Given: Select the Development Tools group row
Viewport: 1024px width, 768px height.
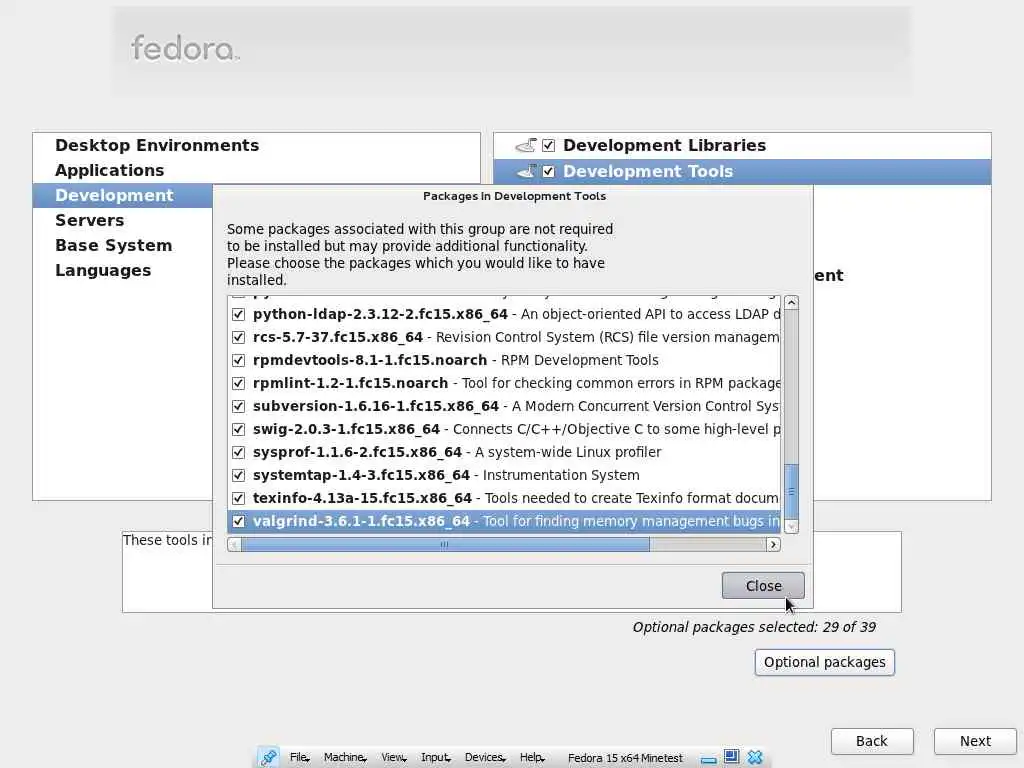Looking at the screenshot, I should point(742,171).
